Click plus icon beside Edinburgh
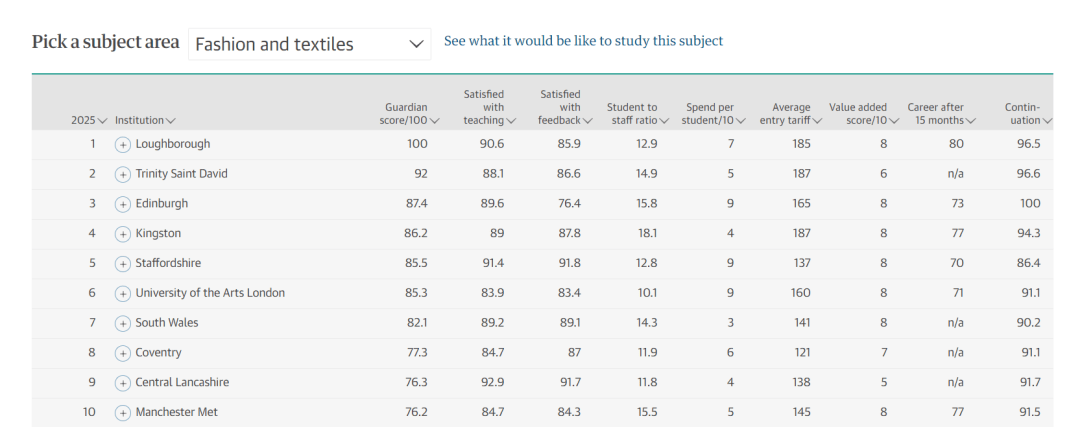The height and width of the screenshot is (427, 1080). (x=123, y=204)
